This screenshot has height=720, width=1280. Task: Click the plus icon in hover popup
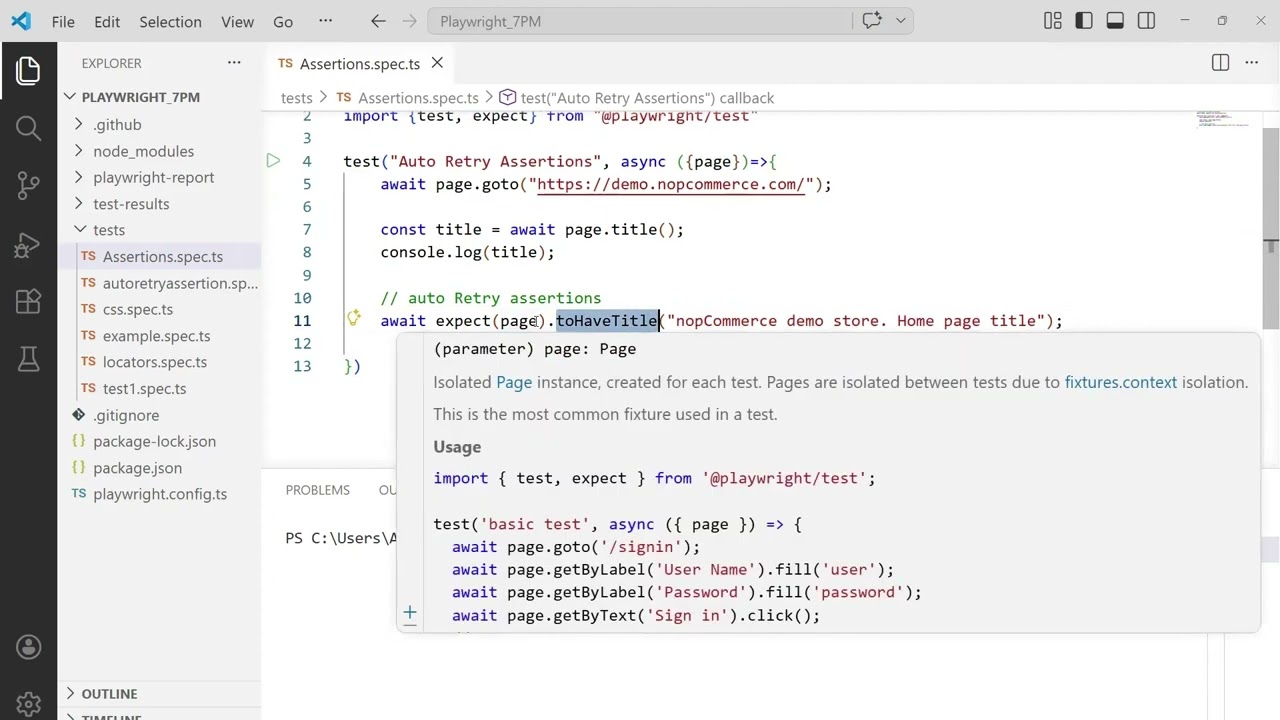coord(410,613)
